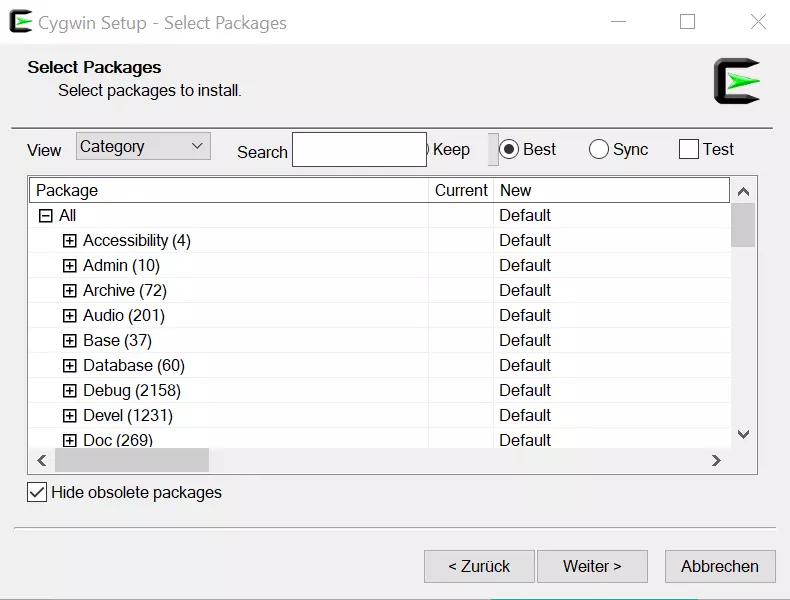This screenshot has width=790, height=600.
Task: Collapse the All tree root
Action: point(44,215)
